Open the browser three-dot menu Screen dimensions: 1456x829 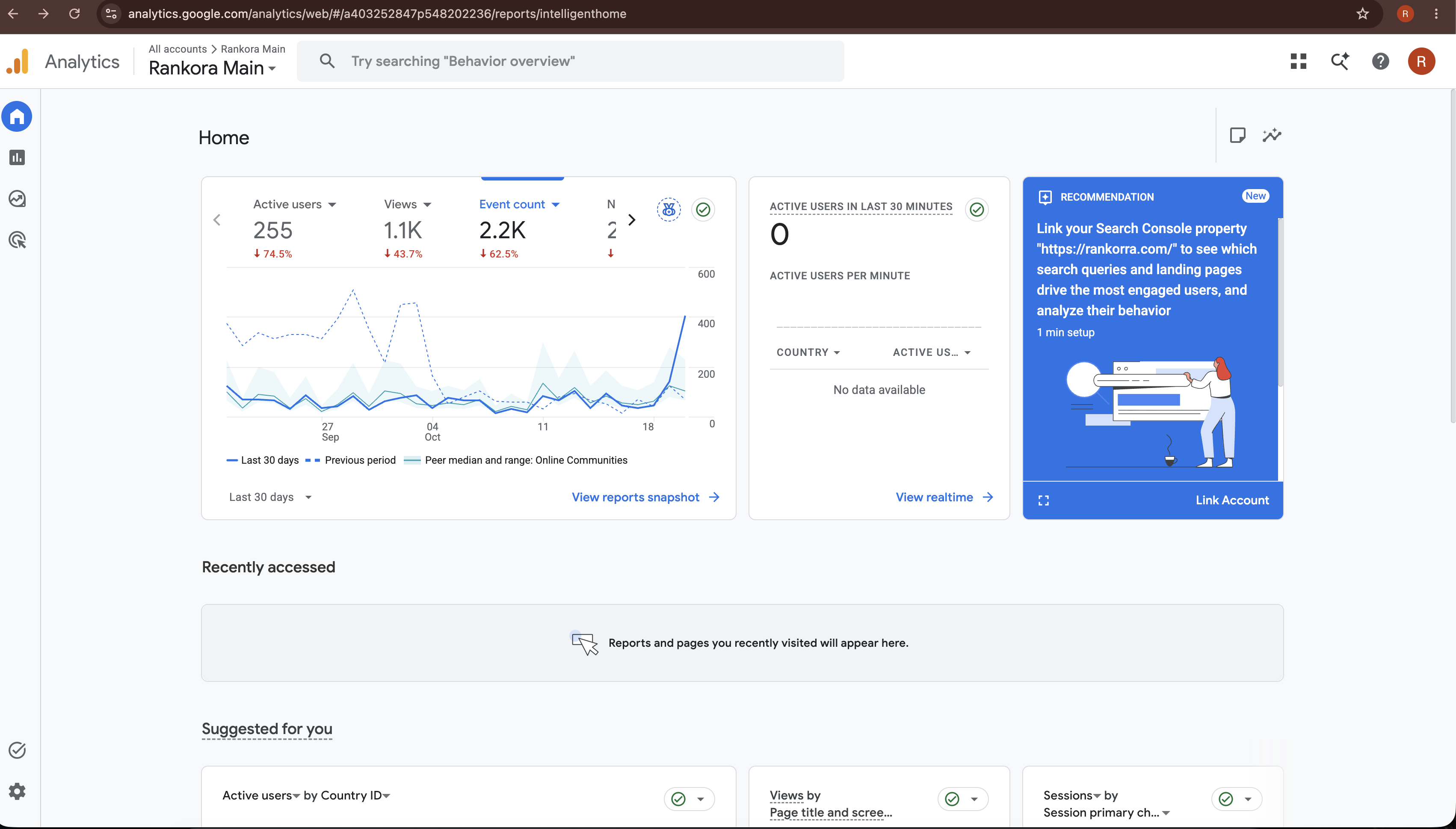(1436, 14)
